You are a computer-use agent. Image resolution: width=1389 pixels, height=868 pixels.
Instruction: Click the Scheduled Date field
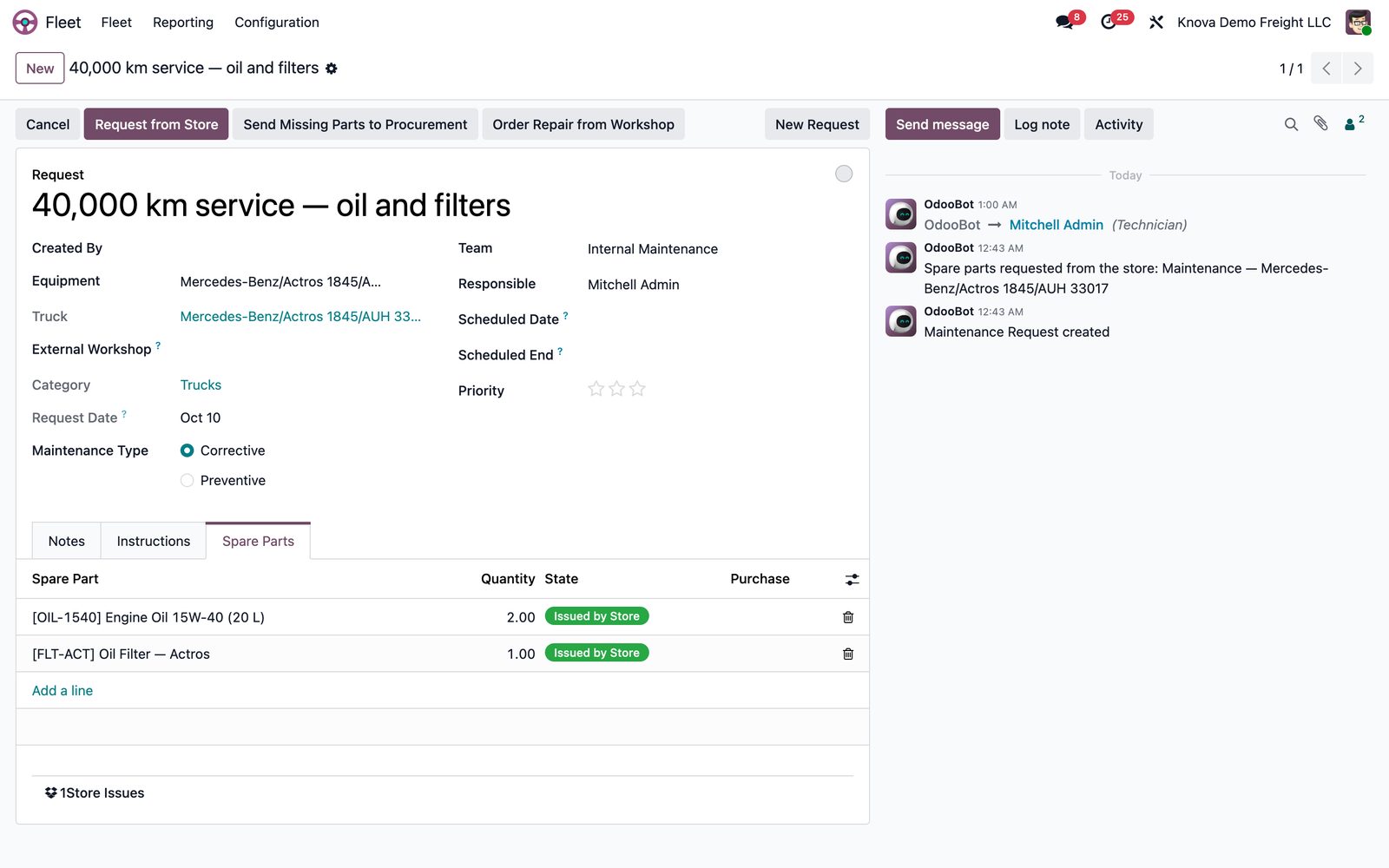point(719,319)
